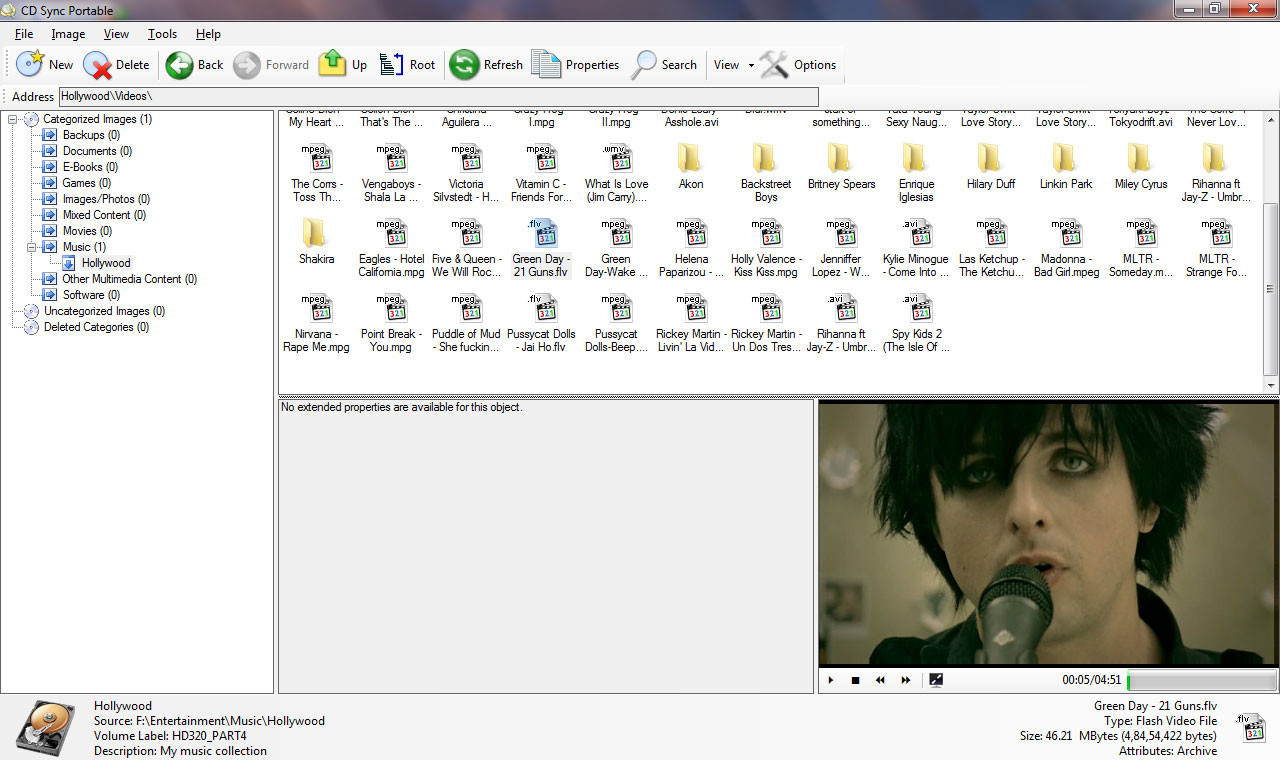The height and width of the screenshot is (760, 1280).
Task: Open the View dropdown in toolbar
Action: [733, 65]
